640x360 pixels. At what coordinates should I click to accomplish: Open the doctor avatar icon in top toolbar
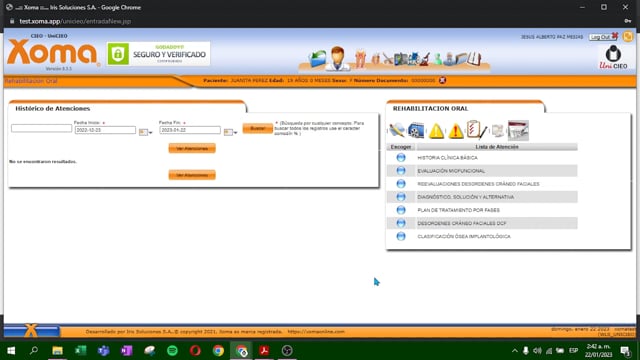coord(338,58)
